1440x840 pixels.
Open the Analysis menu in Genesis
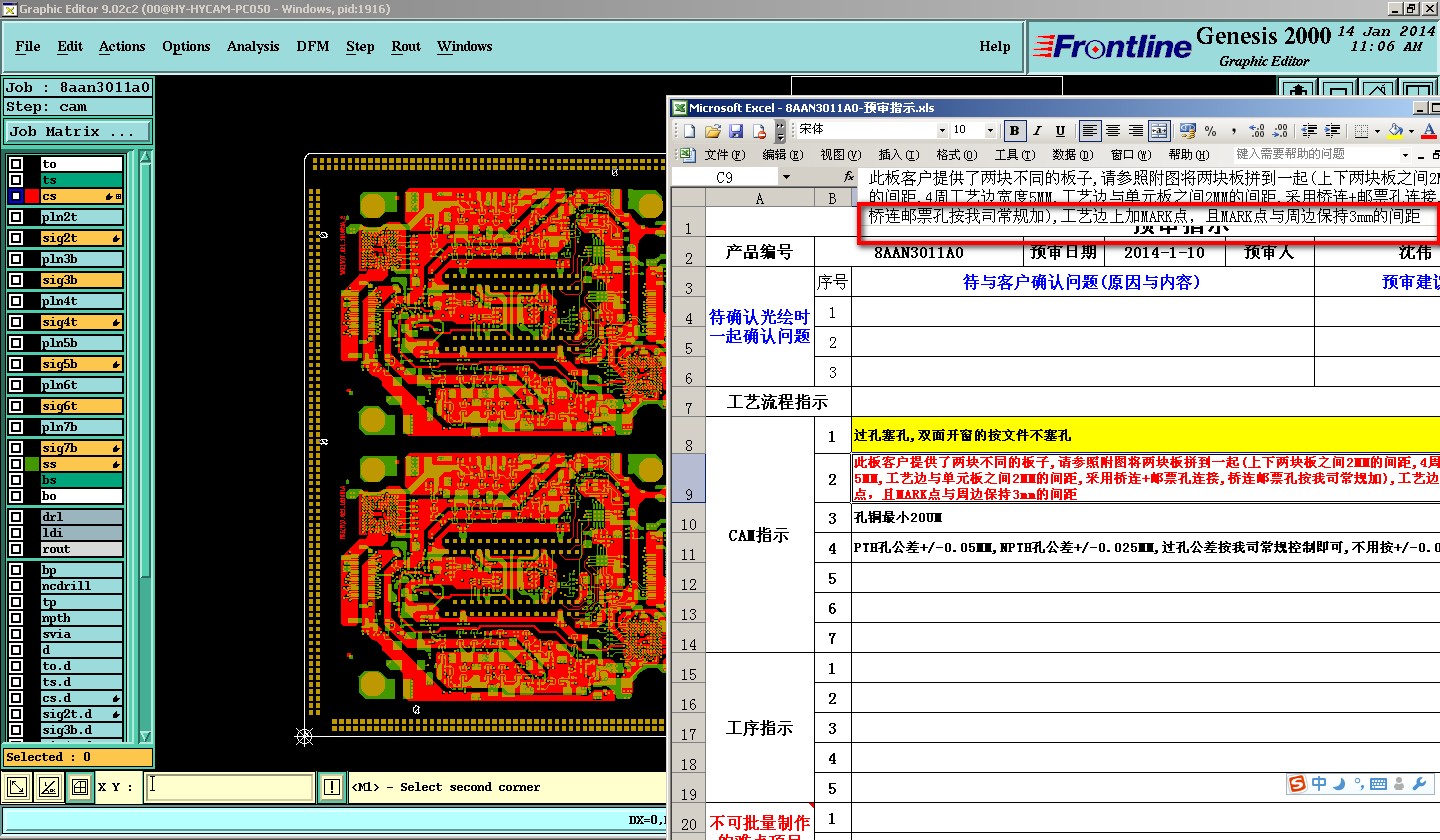click(x=253, y=46)
